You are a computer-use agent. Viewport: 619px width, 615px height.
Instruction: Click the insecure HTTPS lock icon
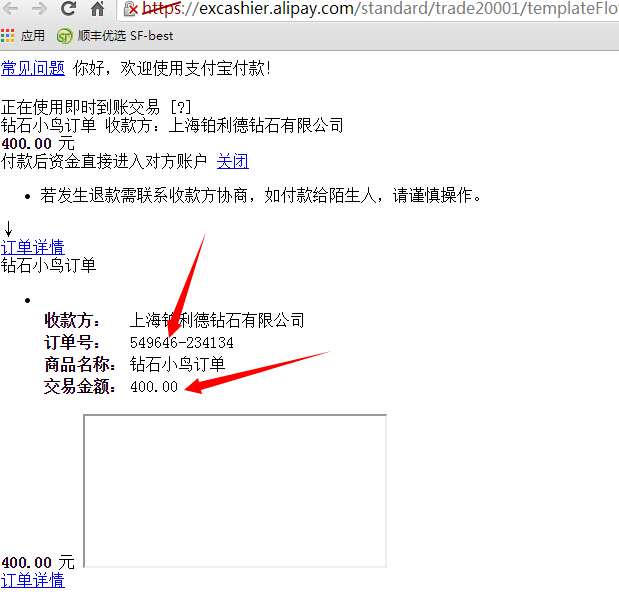click(130, 9)
